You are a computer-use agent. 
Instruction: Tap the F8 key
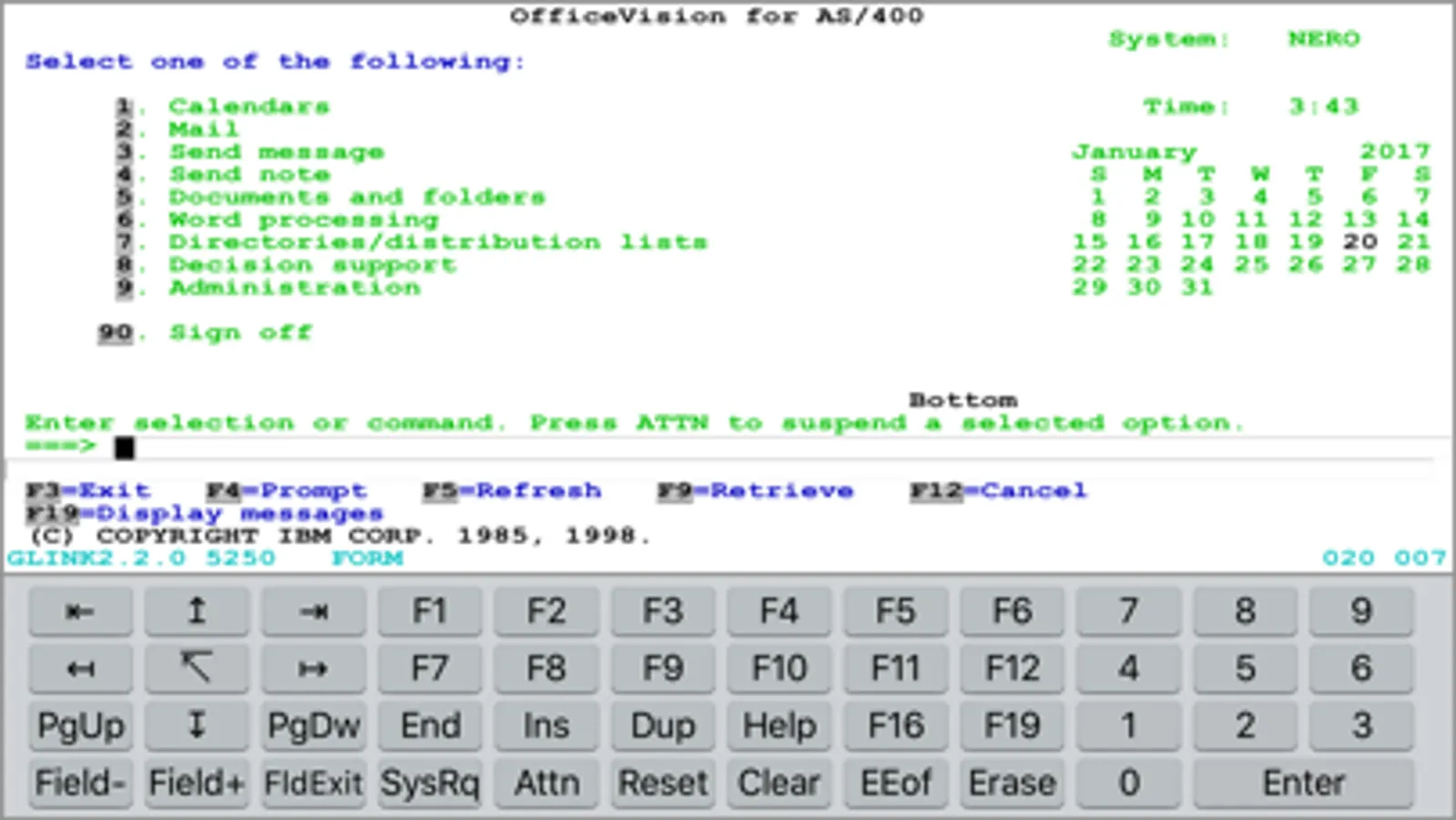pos(546,669)
